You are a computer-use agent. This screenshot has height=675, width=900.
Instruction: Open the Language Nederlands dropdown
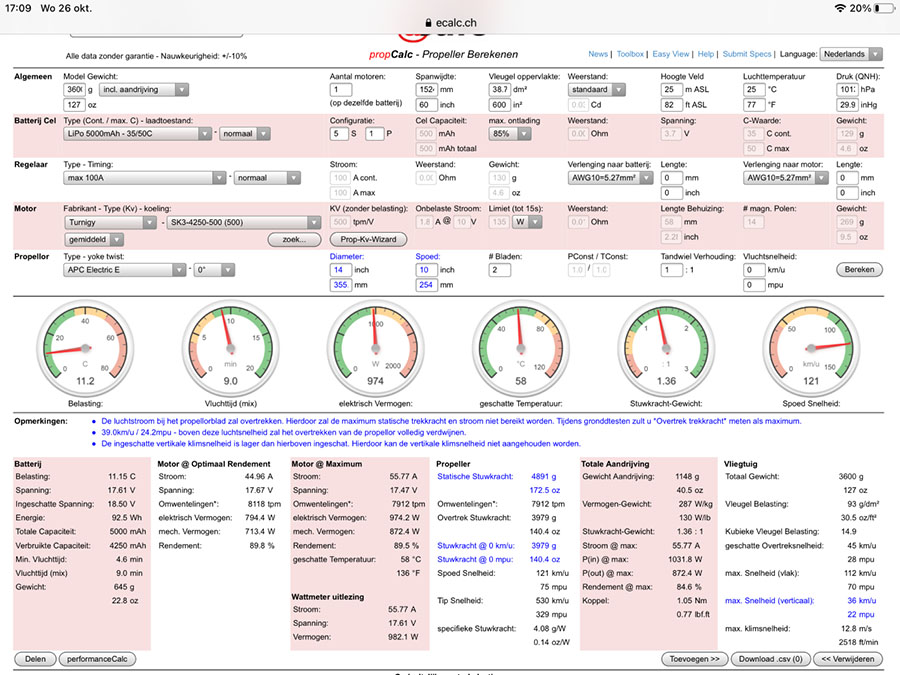click(x=851, y=54)
